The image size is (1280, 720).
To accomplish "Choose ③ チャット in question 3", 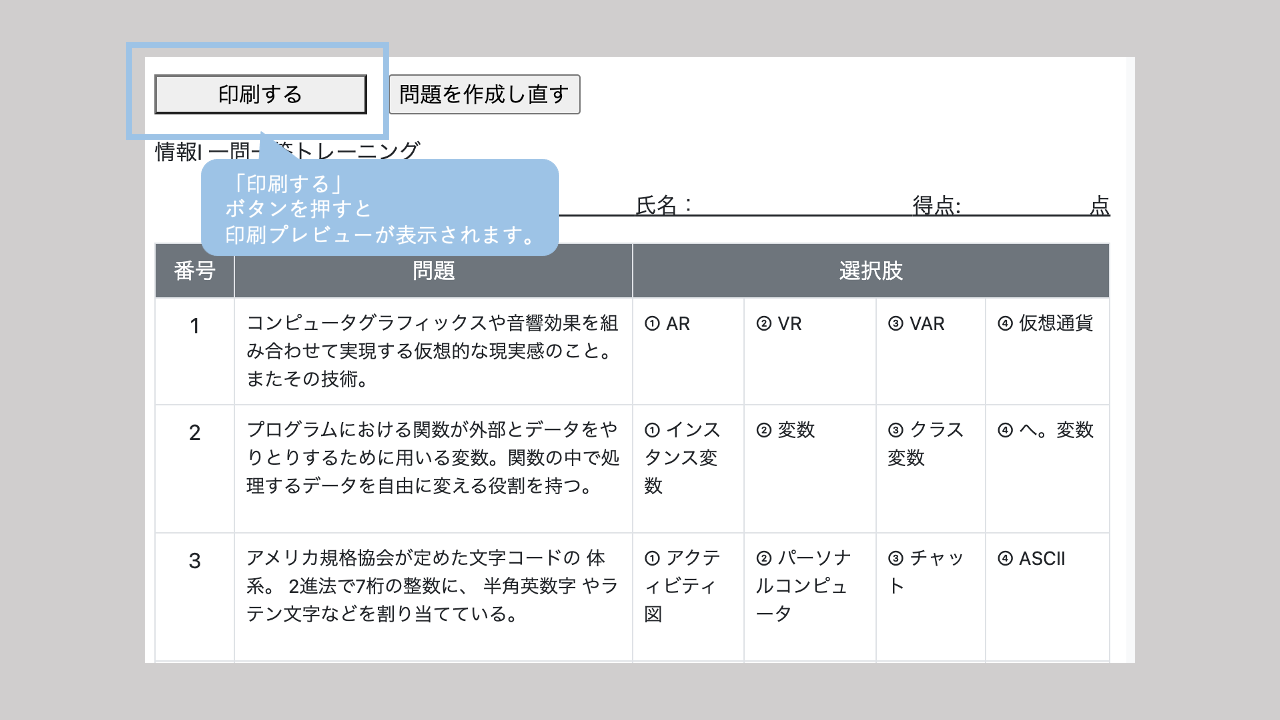I will click(925, 571).
